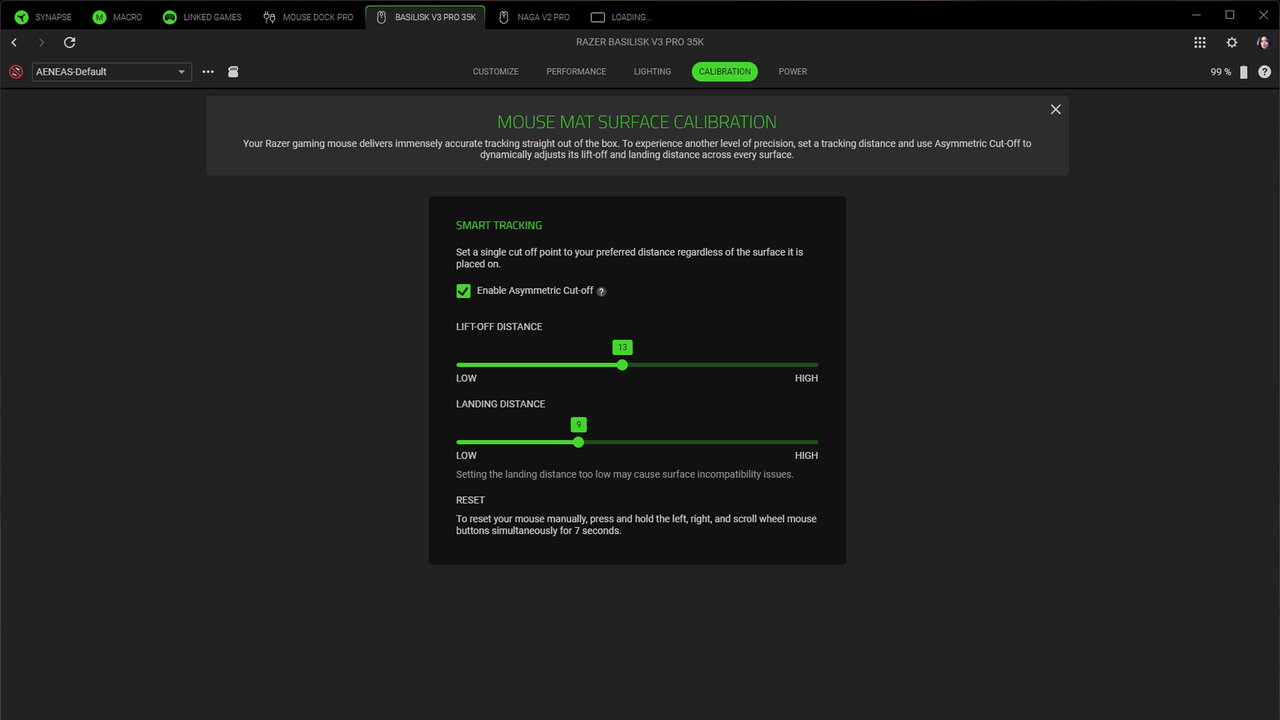Expand the AENEAS-Default profile dropdown
Image resolution: width=1280 pixels, height=720 pixels.
112,72
